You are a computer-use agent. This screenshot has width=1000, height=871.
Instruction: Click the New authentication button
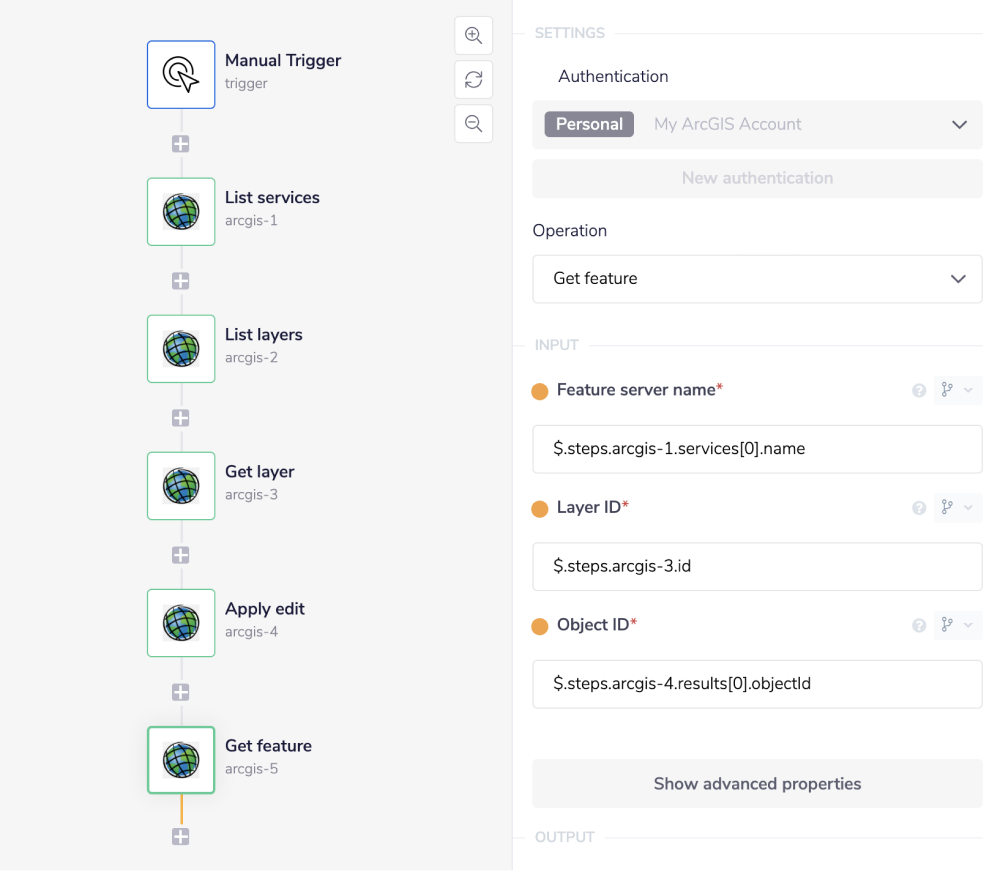click(757, 178)
